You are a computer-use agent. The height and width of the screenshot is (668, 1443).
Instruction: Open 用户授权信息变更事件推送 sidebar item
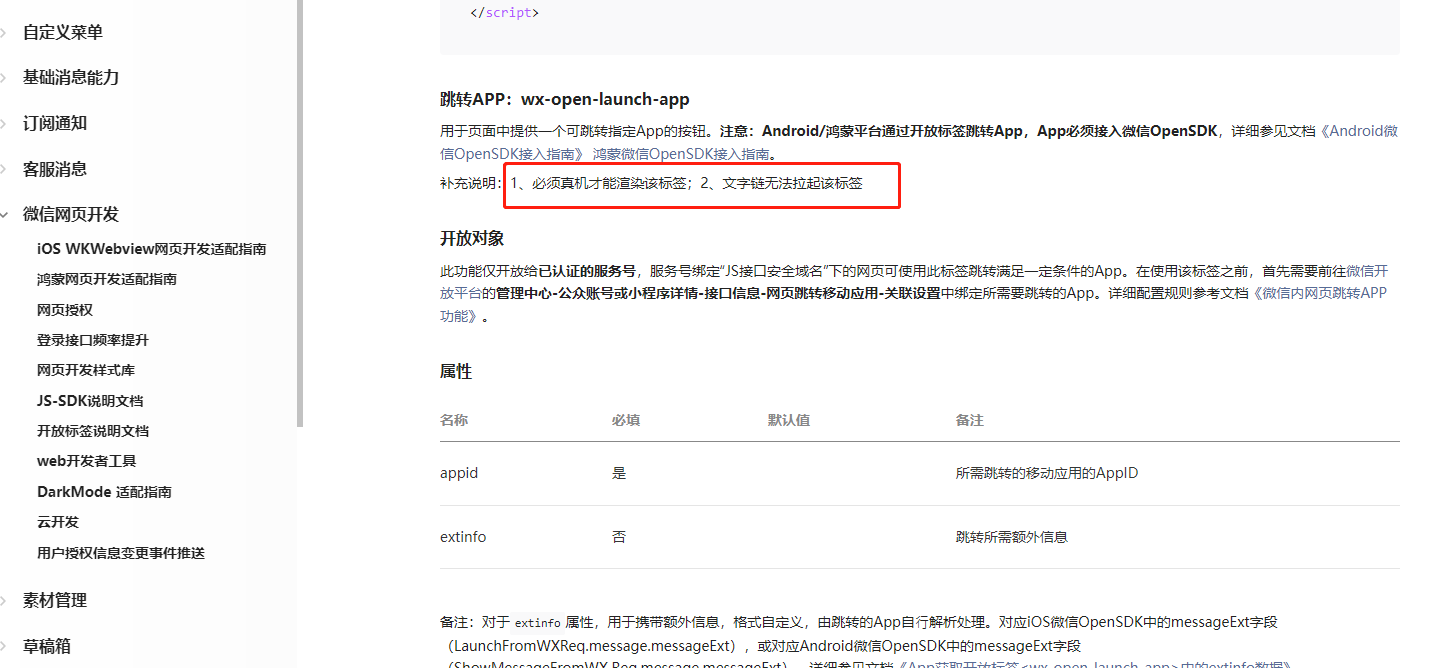click(121, 553)
